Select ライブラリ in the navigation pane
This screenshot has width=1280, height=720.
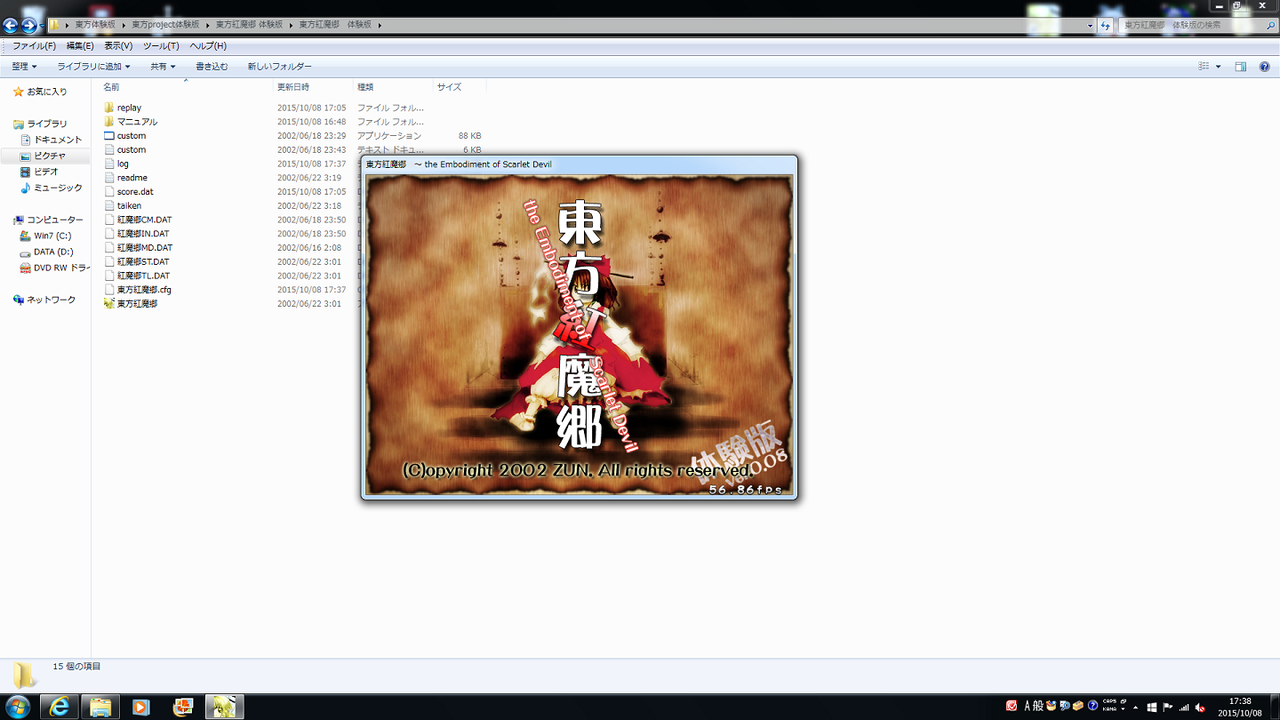tap(47, 123)
